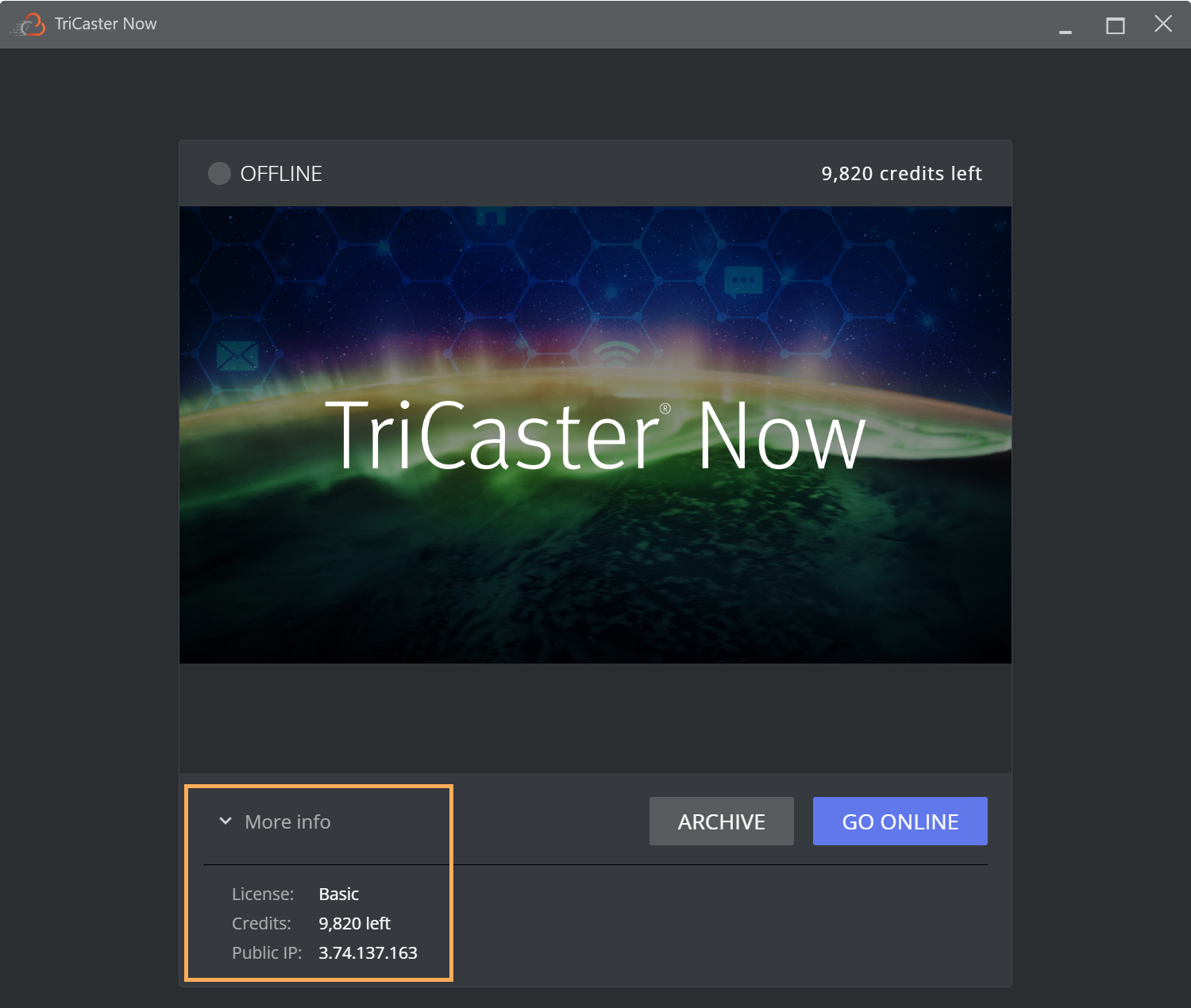Select the Public IP value 3.74.137.163

pyautogui.click(x=368, y=952)
